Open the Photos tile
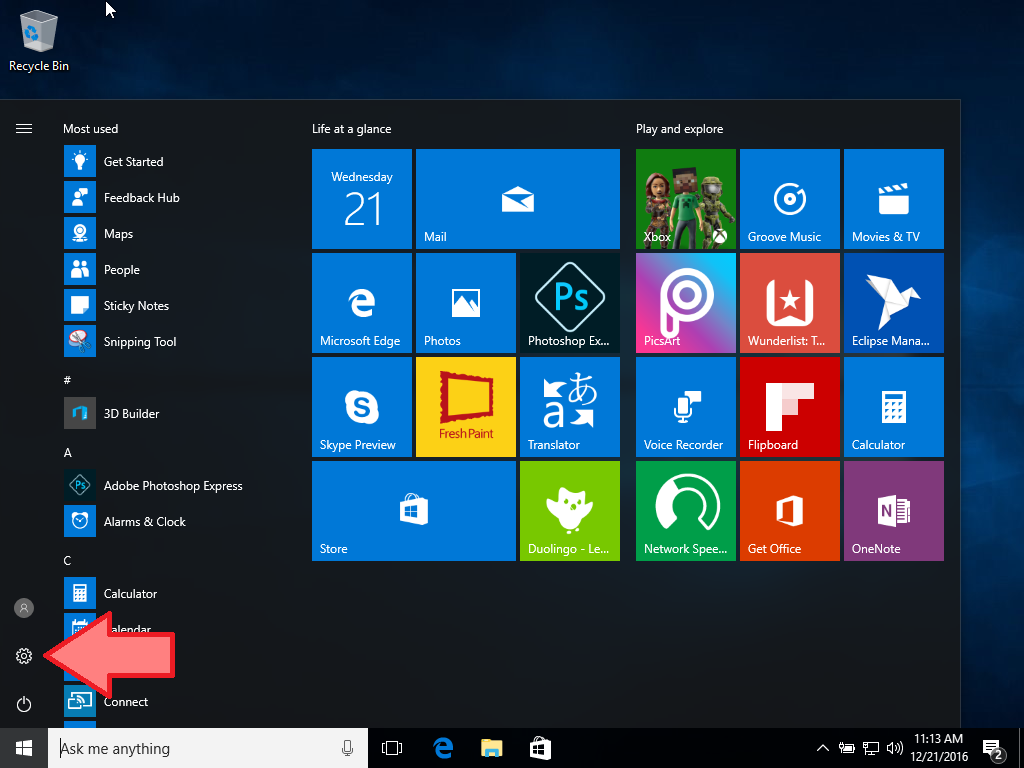This screenshot has height=768, width=1024. pyautogui.click(x=466, y=303)
